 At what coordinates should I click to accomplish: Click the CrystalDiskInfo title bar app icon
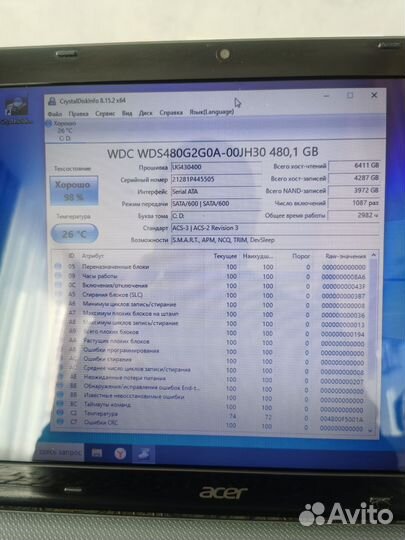pyautogui.click(x=52, y=101)
